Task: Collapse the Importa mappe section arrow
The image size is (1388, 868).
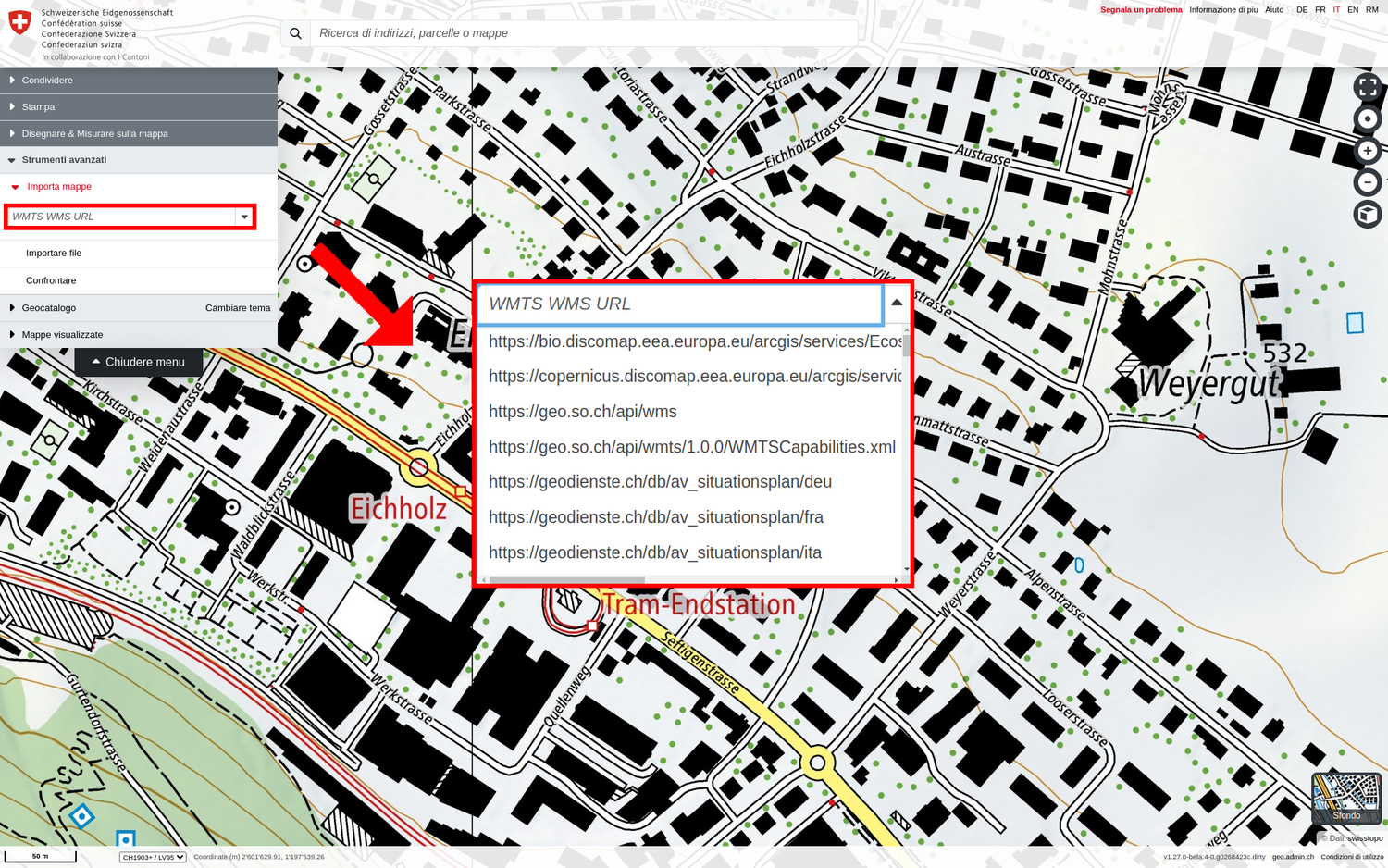Action: pyautogui.click(x=13, y=186)
